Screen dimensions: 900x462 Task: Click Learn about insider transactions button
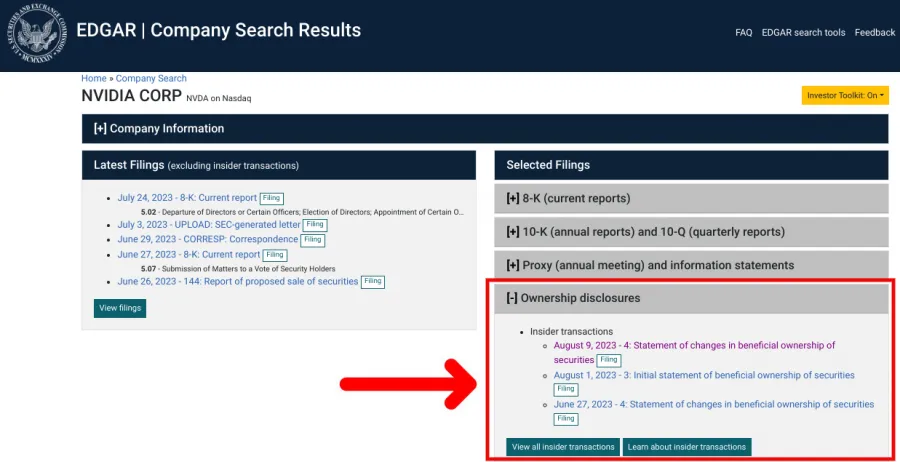point(686,447)
